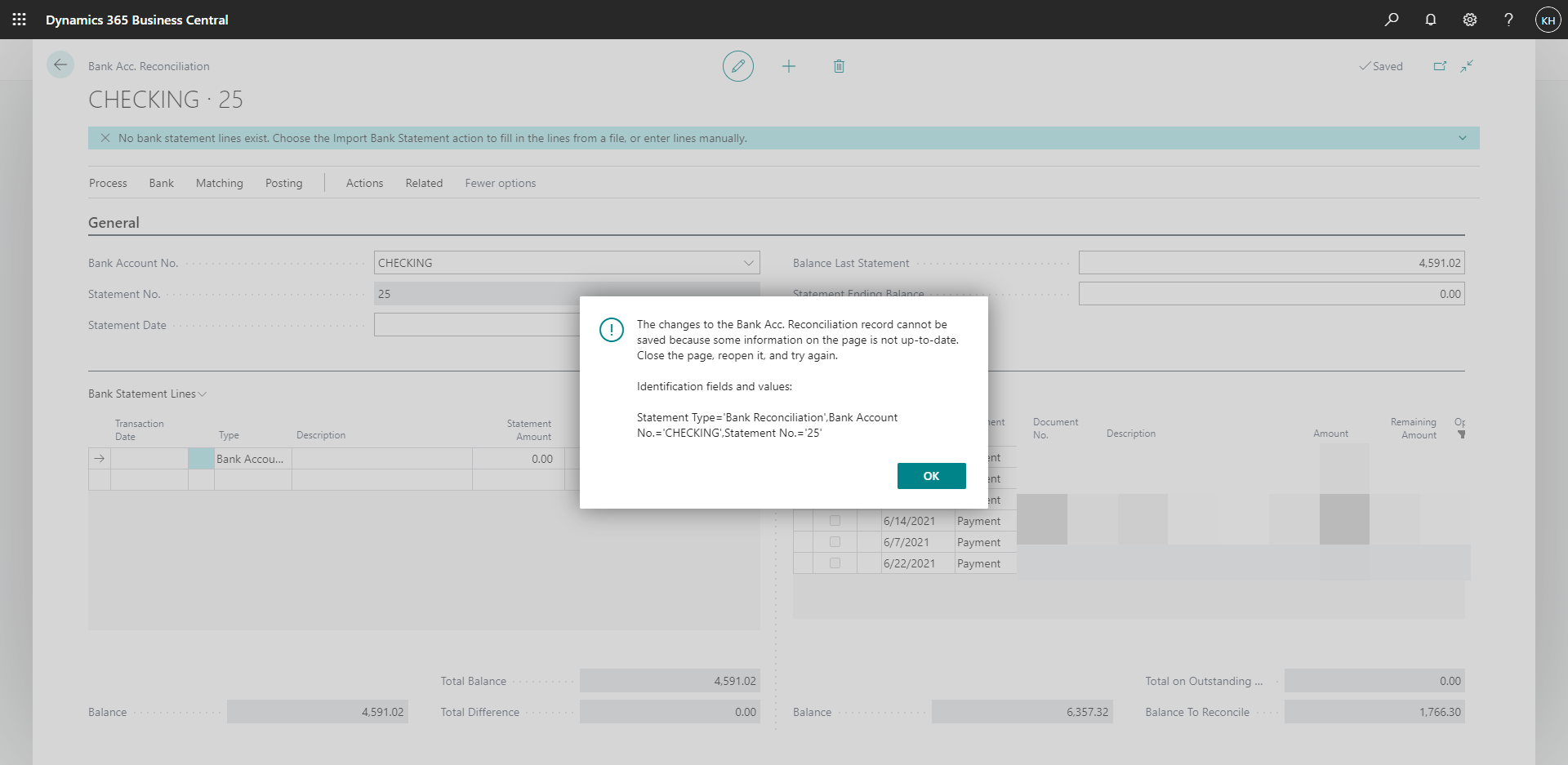Click the Balance To Reconcile value 1,766.30
Image resolution: width=1568 pixels, height=765 pixels.
[1374, 712]
